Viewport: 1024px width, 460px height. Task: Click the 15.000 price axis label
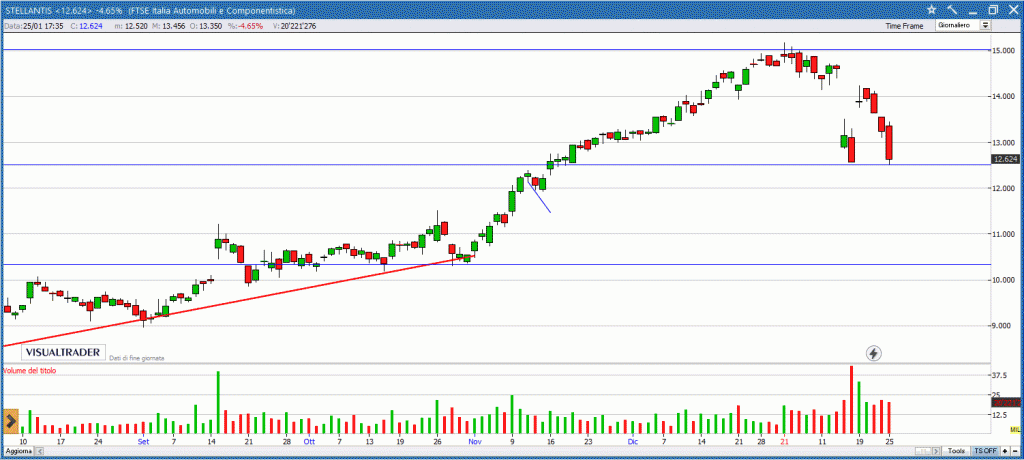point(1003,50)
